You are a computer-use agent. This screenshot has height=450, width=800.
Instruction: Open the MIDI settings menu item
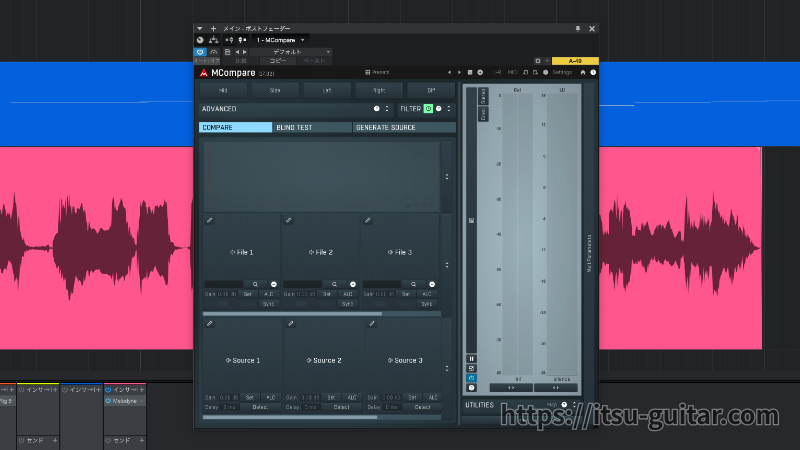(512, 72)
